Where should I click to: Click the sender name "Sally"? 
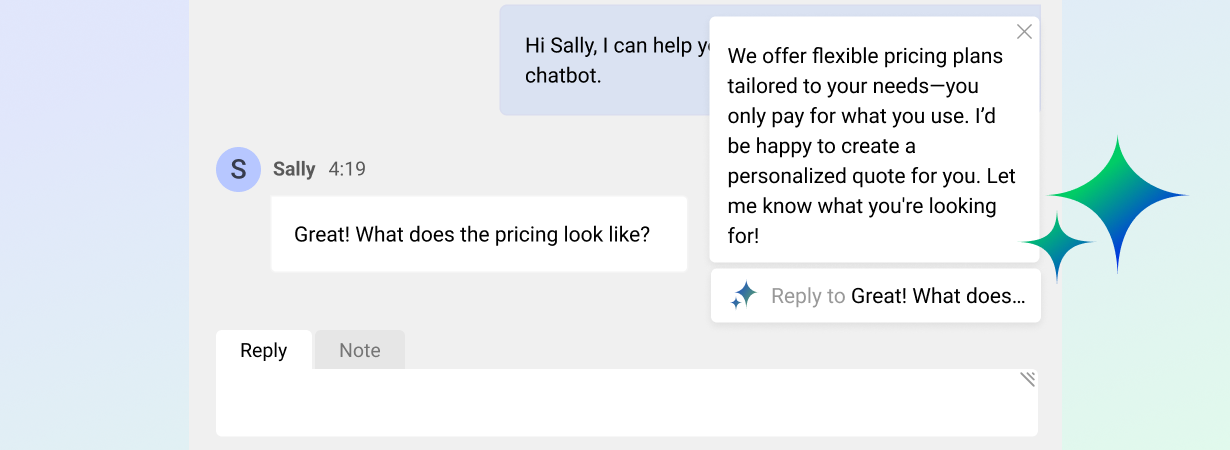coord(294,169)
